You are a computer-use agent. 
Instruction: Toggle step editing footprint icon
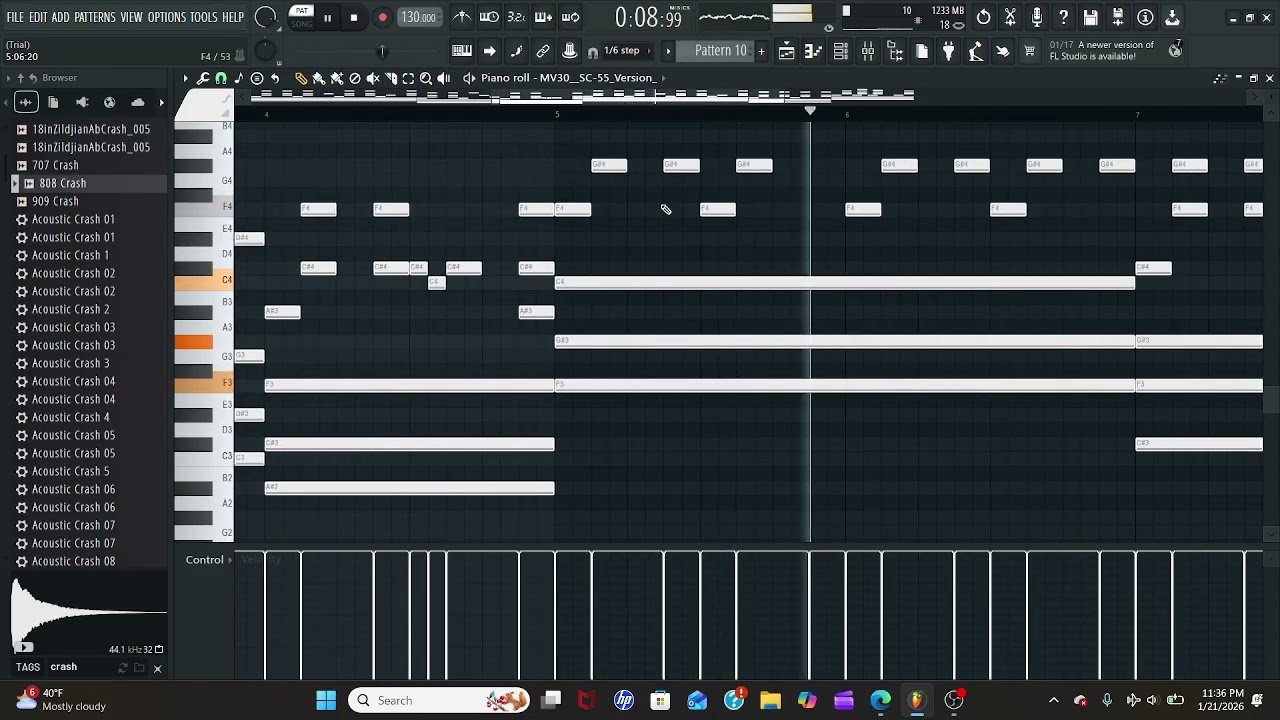pyautogui.click(x=516, y=51)
